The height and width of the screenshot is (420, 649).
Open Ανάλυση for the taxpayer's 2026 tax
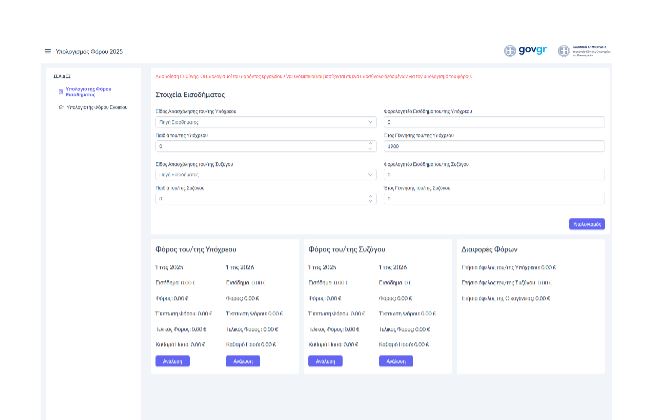[x=241, y=361]
